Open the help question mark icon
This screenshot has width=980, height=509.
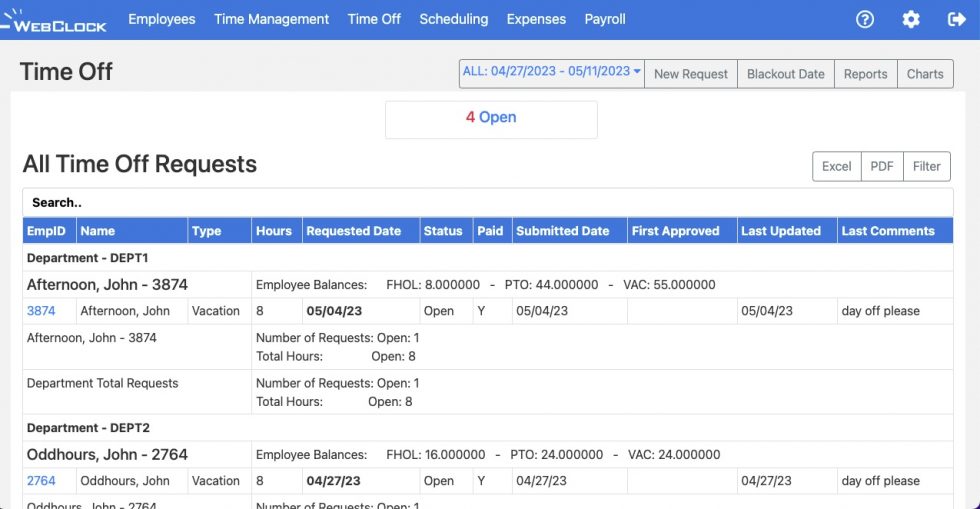pyautogui.click(x=865, y=19)
